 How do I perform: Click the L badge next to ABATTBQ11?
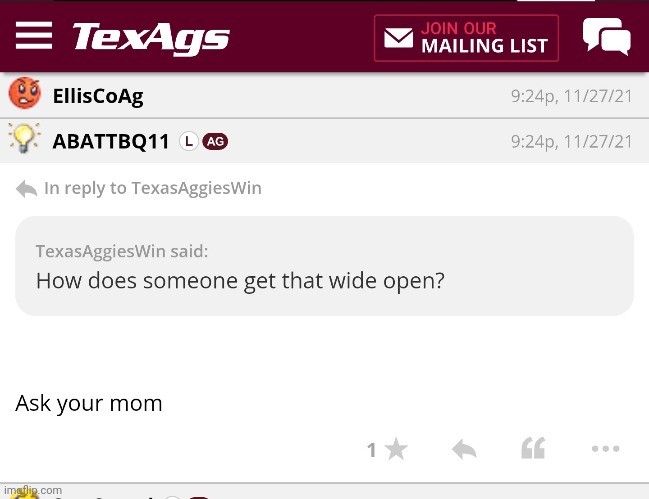(188, 141)
